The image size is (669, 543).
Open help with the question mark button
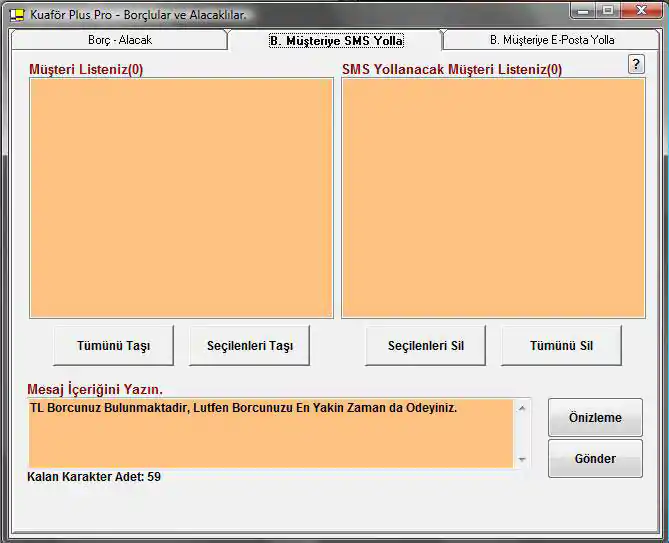pos(636,64)
